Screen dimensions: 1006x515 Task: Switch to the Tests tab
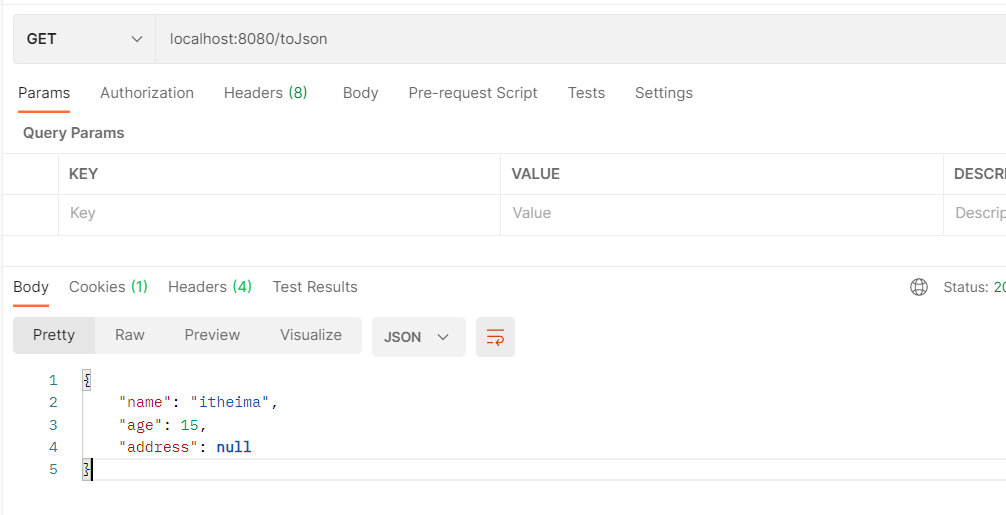pyautogui.click(x=586, y=93)
